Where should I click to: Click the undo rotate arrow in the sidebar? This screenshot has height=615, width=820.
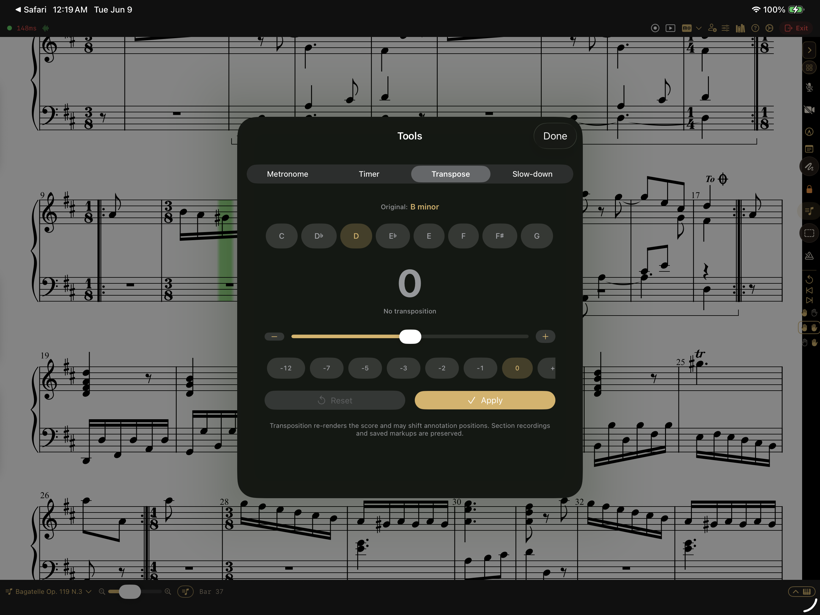810,280
